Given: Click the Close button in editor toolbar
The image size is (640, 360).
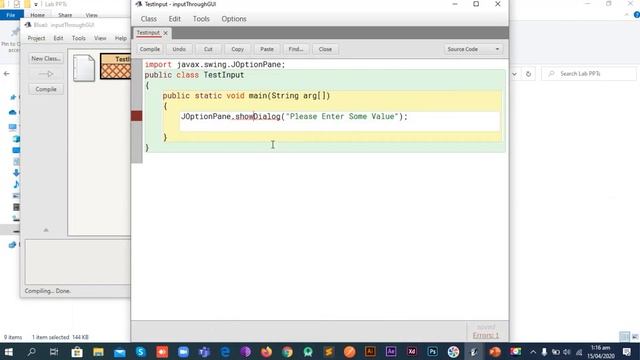Looking at the screenshot, I should (325, 49).
